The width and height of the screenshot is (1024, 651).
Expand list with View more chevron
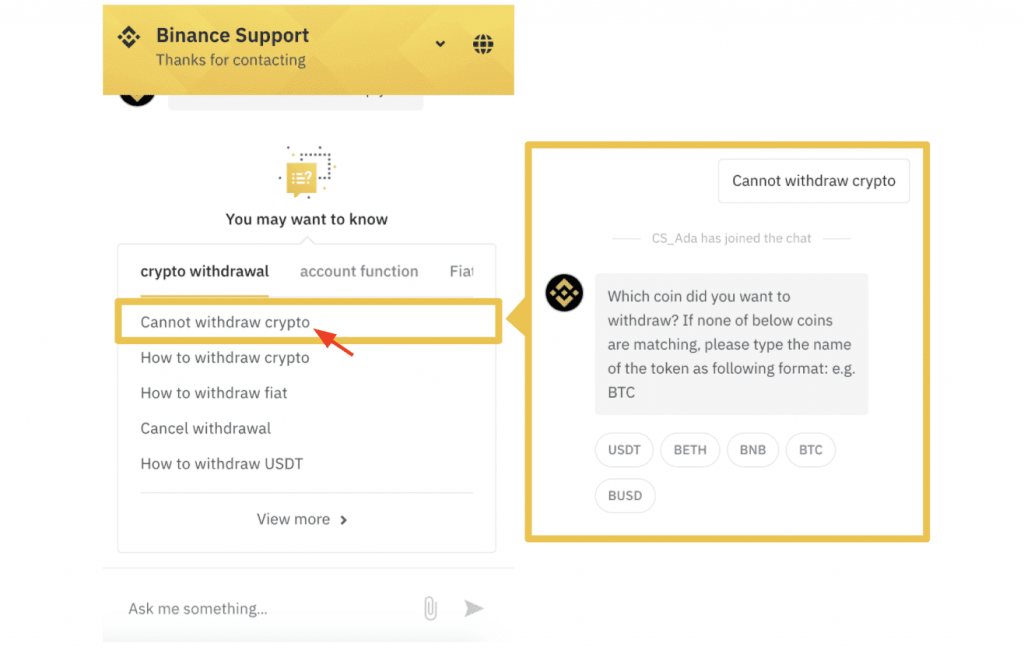344,520
